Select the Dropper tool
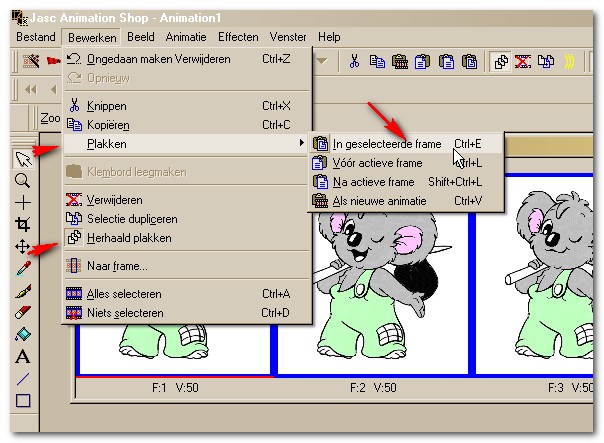The image size is (604, 443). click(x=23, y=268)
